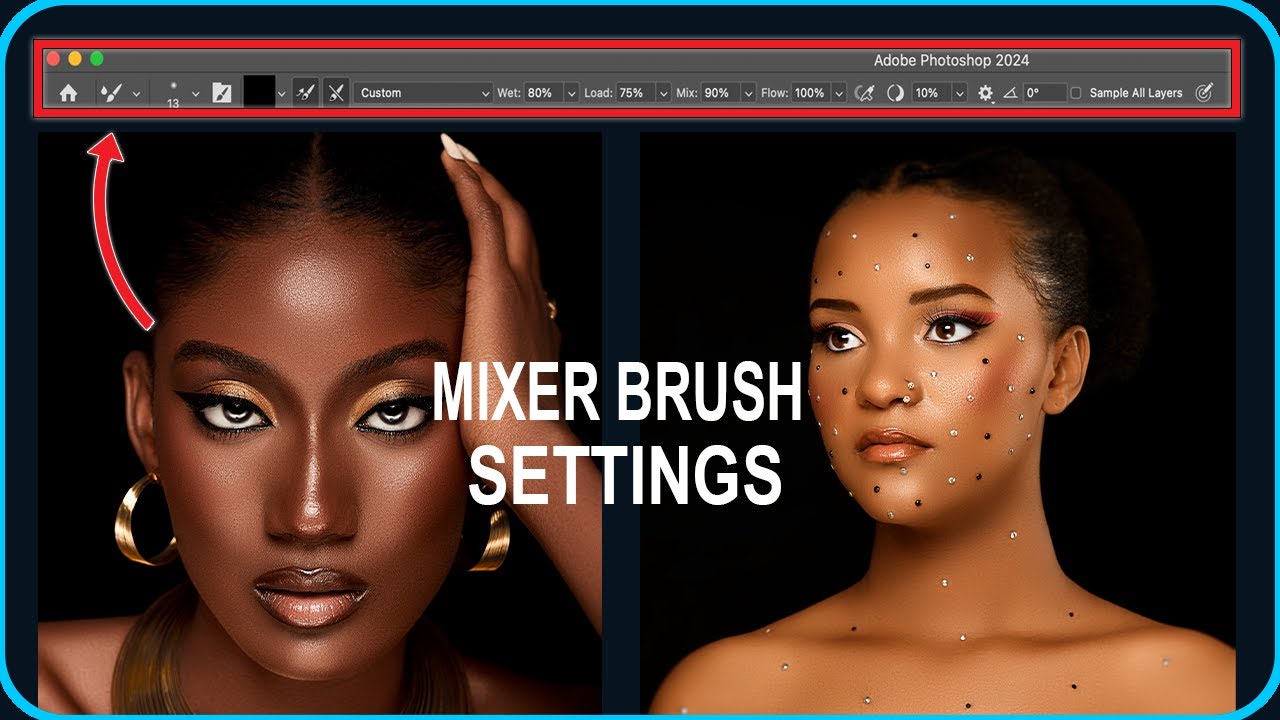Click the Sample All Layers label

(1136, 93)
